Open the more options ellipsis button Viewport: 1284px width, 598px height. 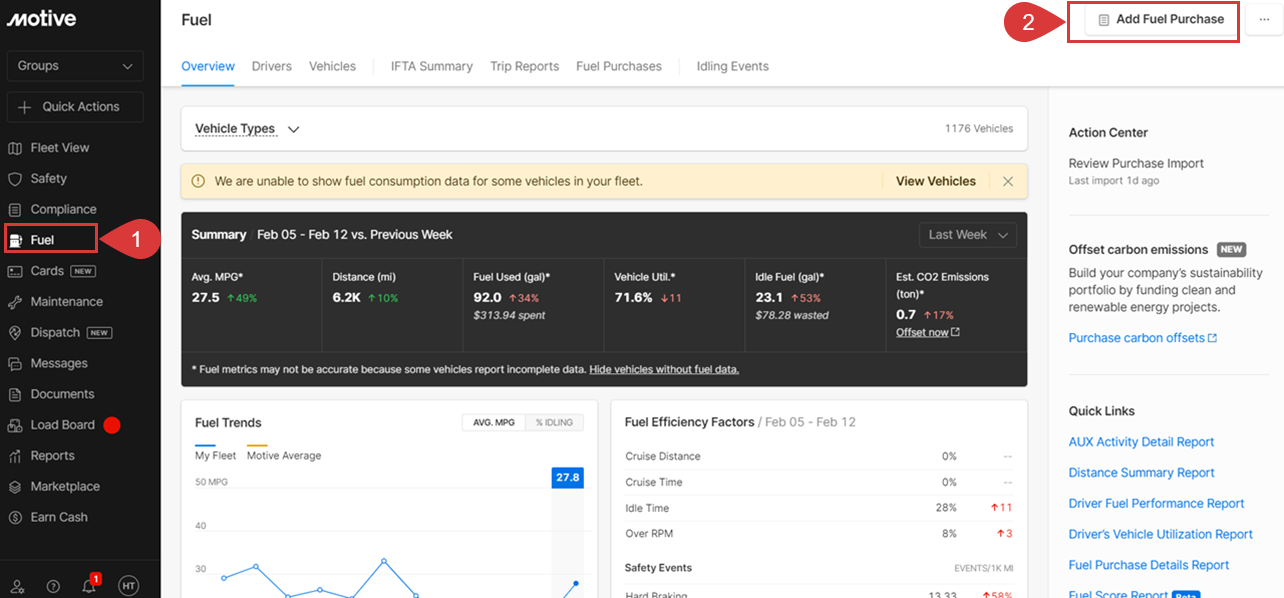pos(1264,19)
